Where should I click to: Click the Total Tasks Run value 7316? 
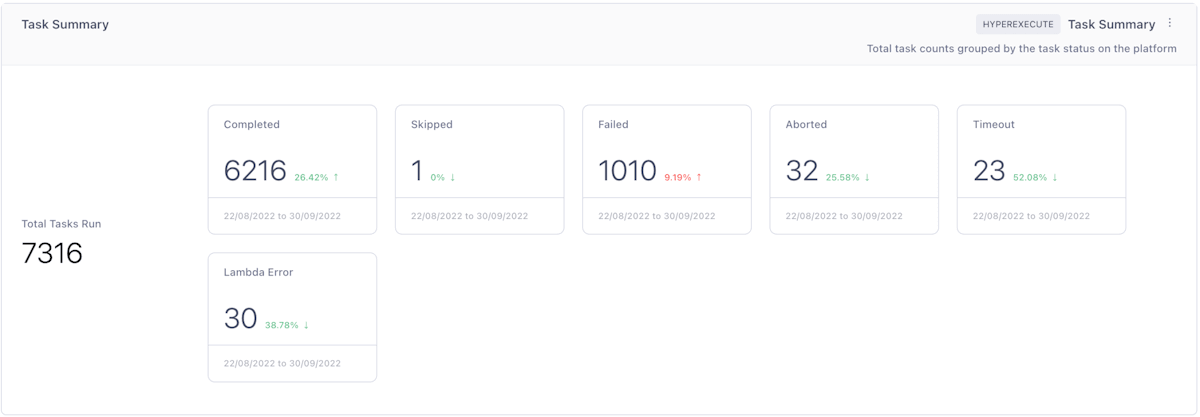pos(52,254)
